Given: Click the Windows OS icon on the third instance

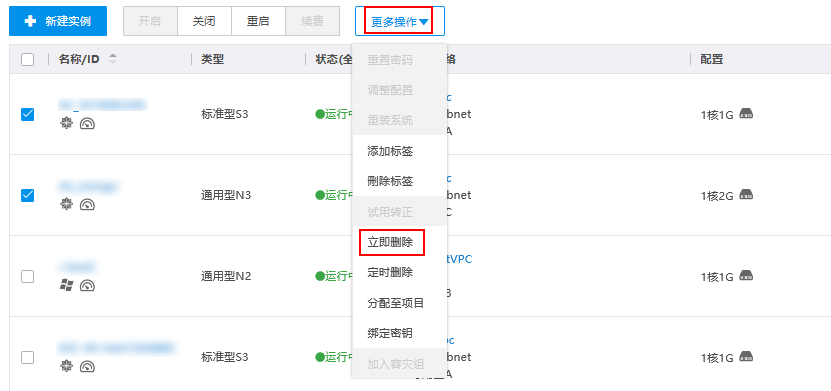Looking at the screenshot, I should (66, 286).
